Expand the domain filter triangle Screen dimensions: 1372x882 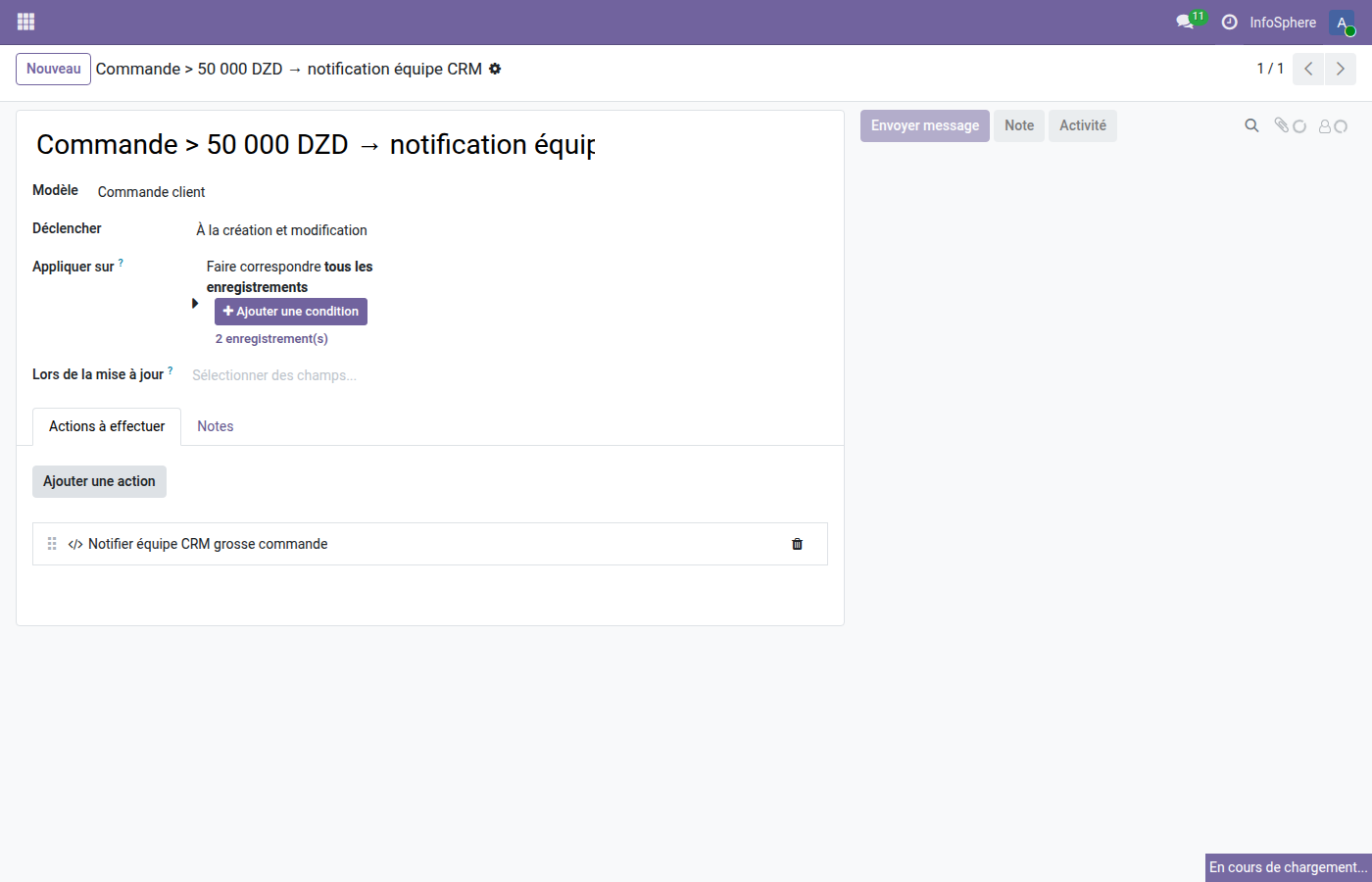coord(195,304)
